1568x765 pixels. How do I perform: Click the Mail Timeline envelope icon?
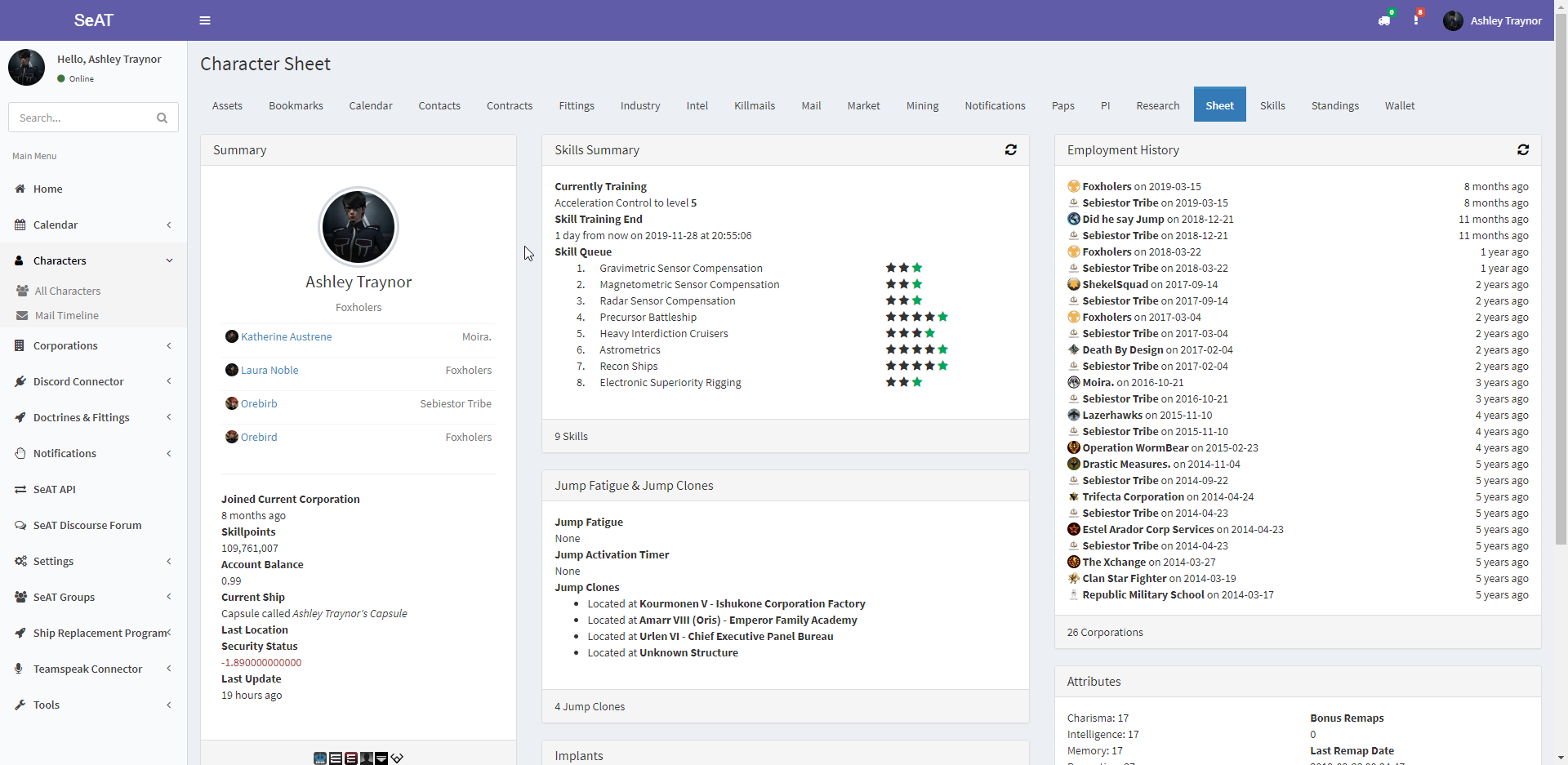click(22, 315)
